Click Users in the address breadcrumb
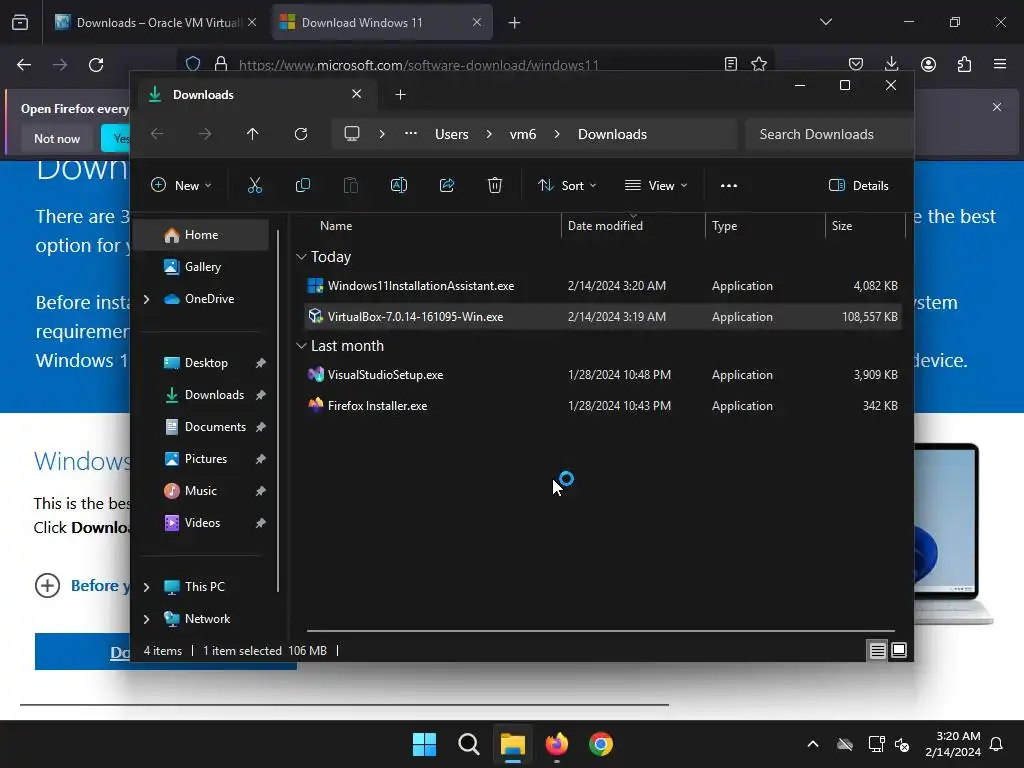 tap(452, 134)
